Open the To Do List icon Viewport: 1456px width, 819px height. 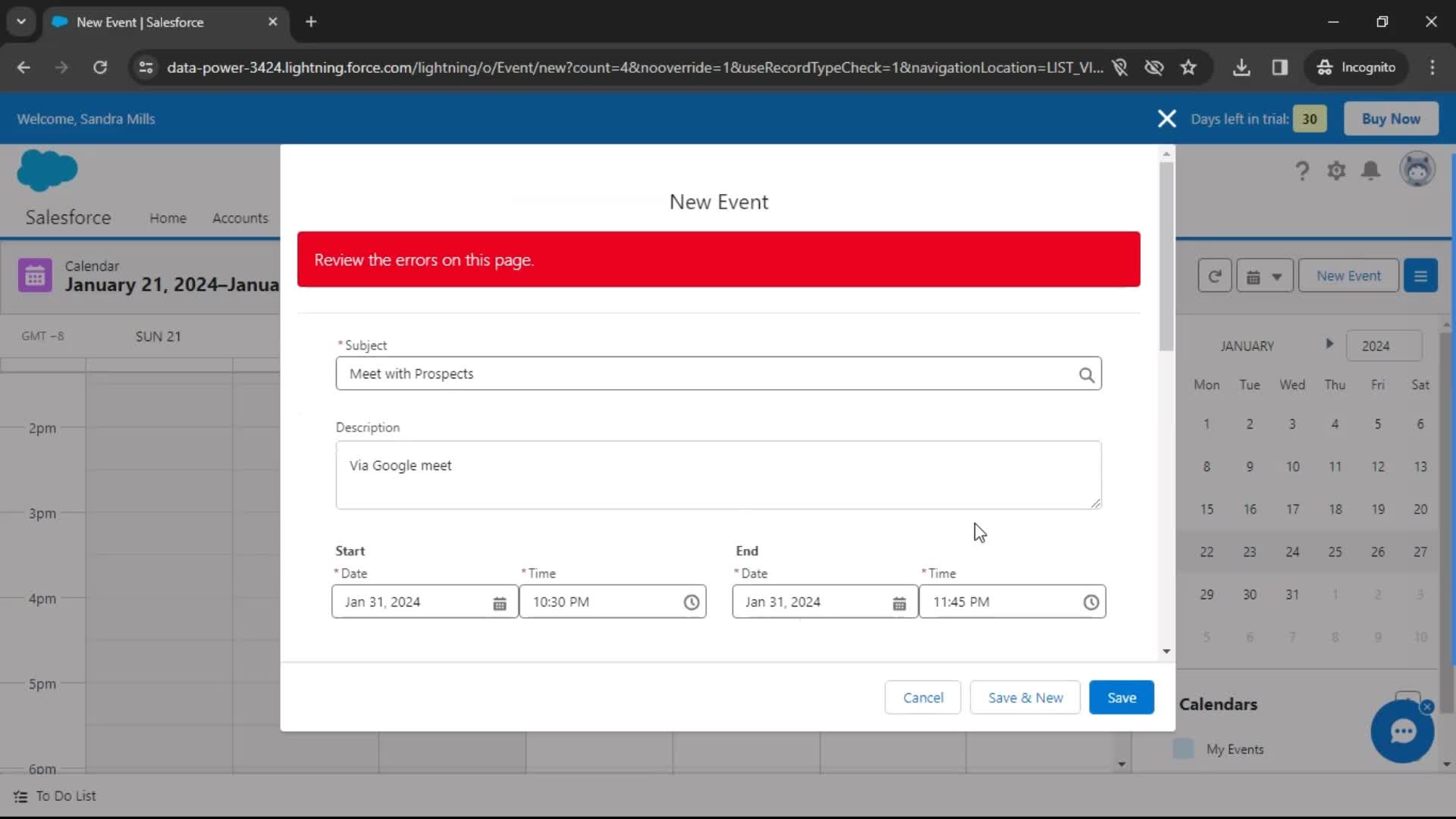click(x=20, y=797)
